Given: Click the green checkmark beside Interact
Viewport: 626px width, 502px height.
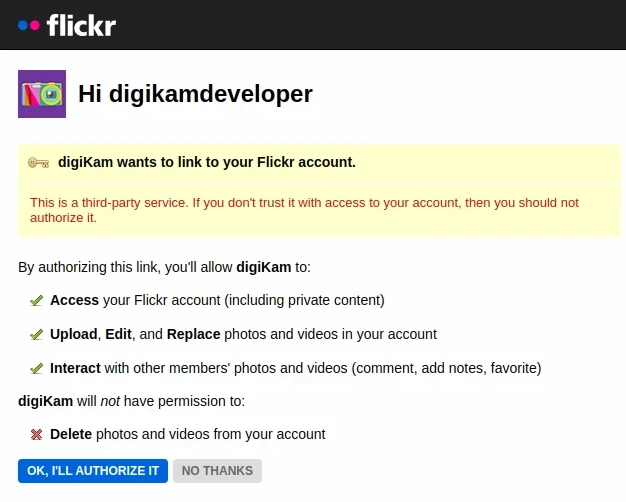Looking at the screenshot, I should point(36,368).
